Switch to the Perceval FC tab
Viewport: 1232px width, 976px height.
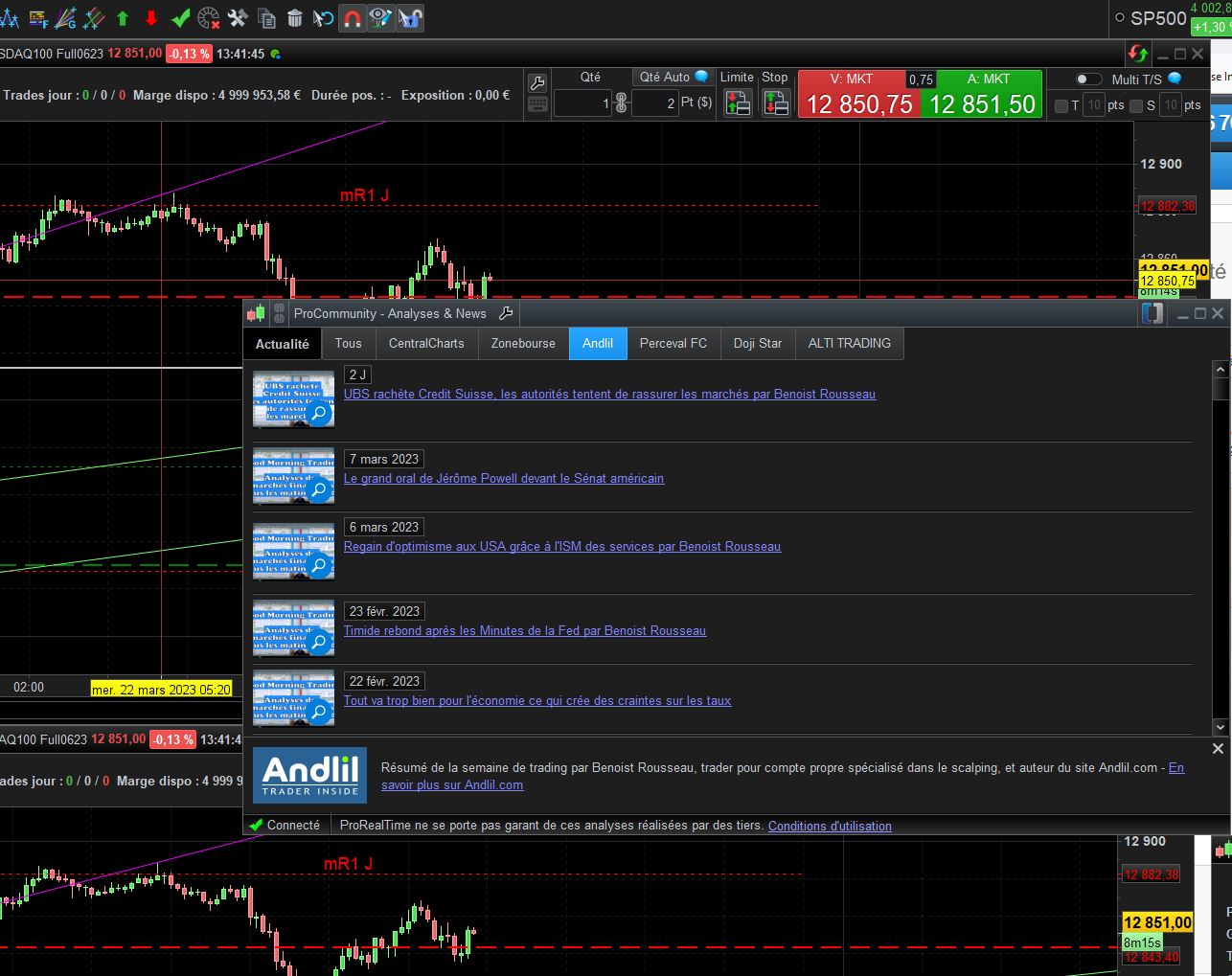[673, 343]
